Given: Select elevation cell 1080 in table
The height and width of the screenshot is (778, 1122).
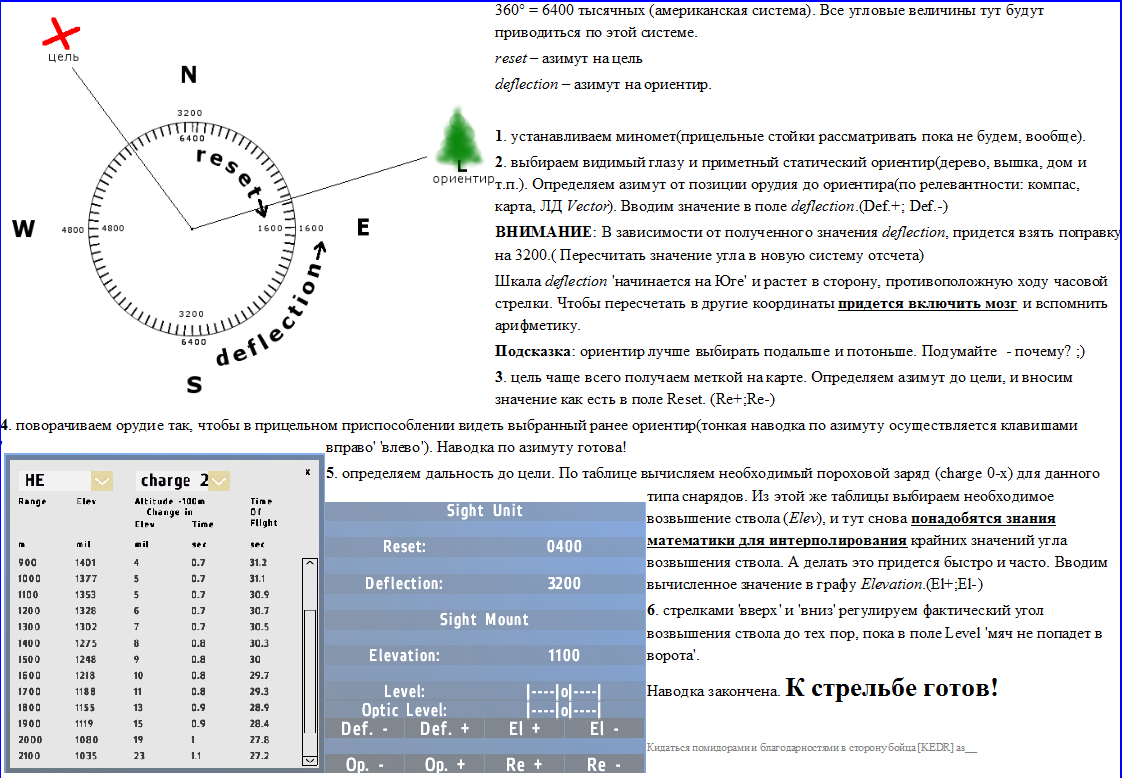Looking at the screenshot, I should click(x=84, y=740).
